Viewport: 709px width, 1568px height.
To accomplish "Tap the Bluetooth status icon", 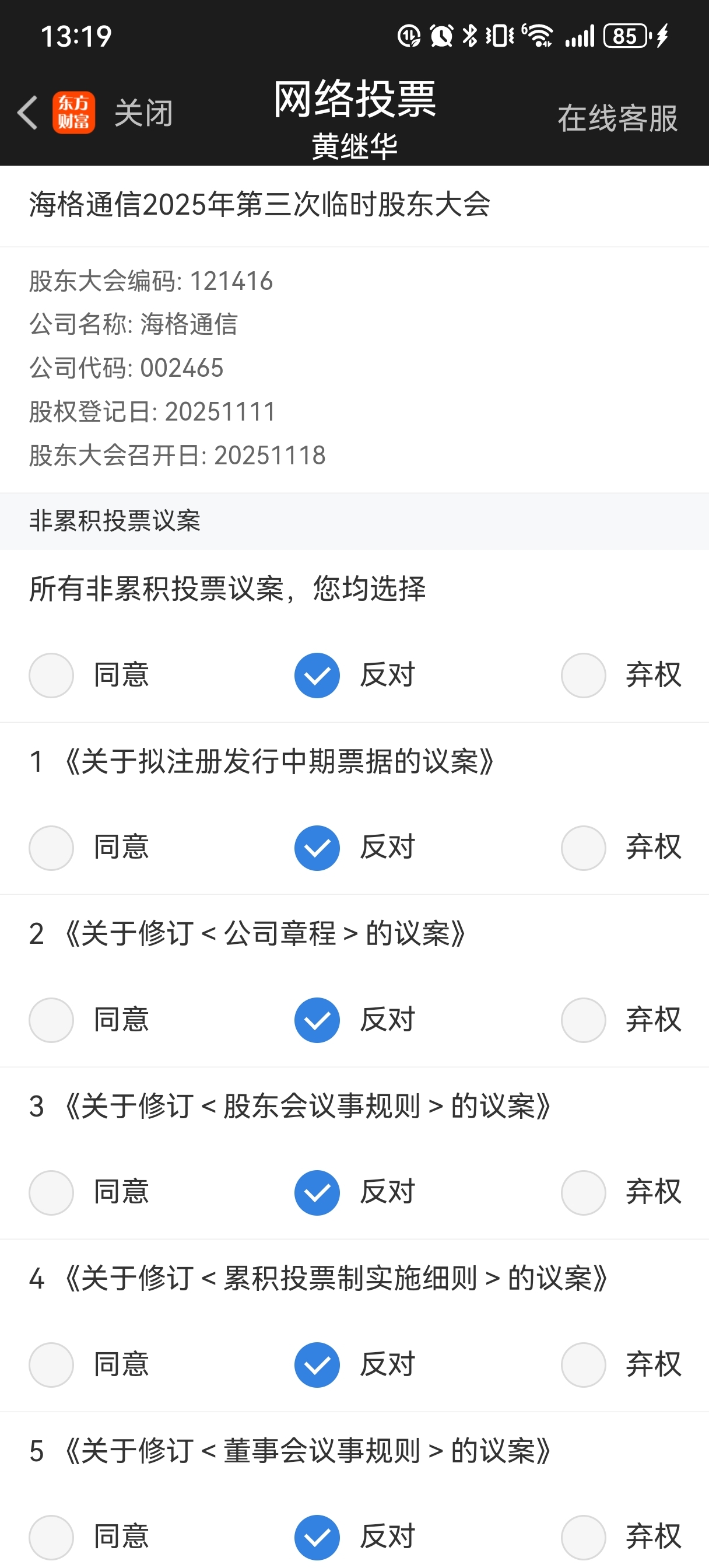I will tap(469, 36).
